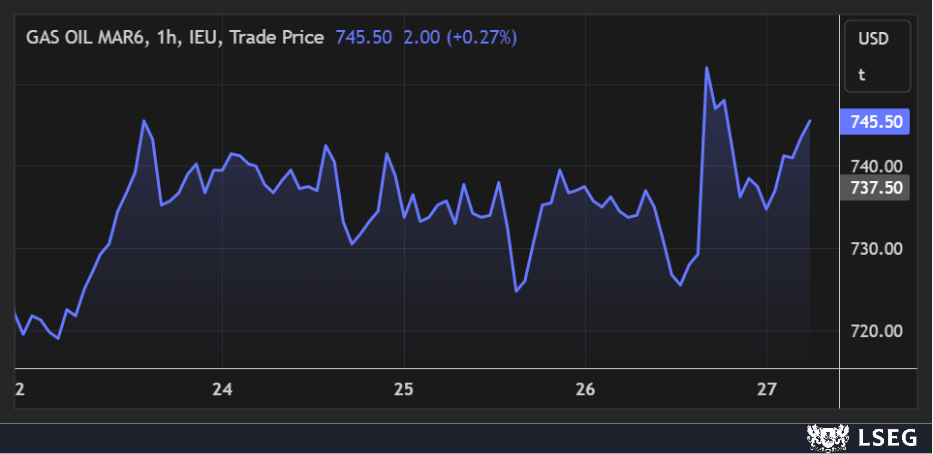Screen dimensions: 933x454
Task: Select date 24 on the time axis
Action: tap(222, 389)
